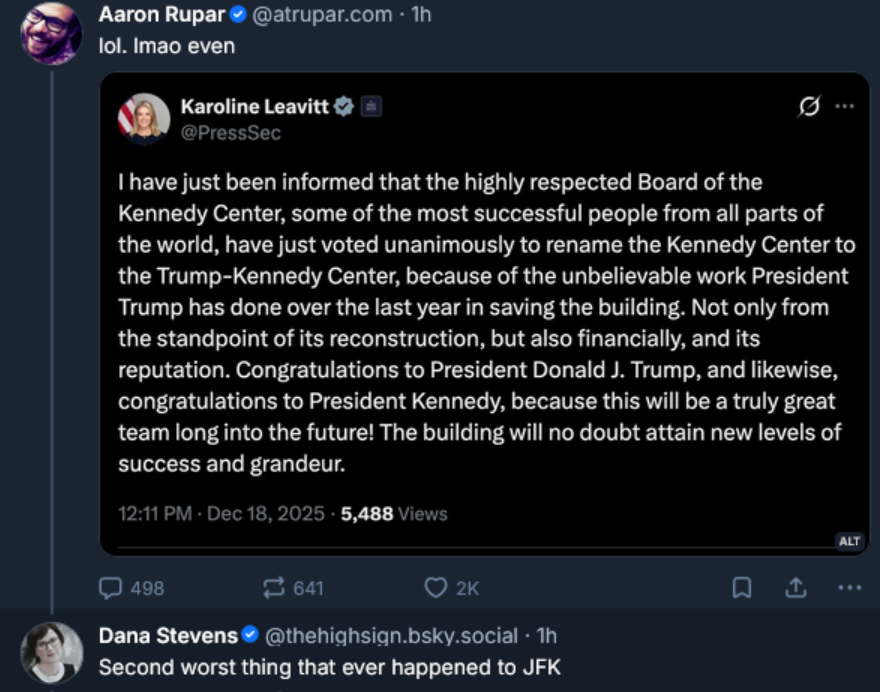Click the government badge icon beside Karoline Leavitt
This screenshot has height=692, width=880.
pos(370,106)
